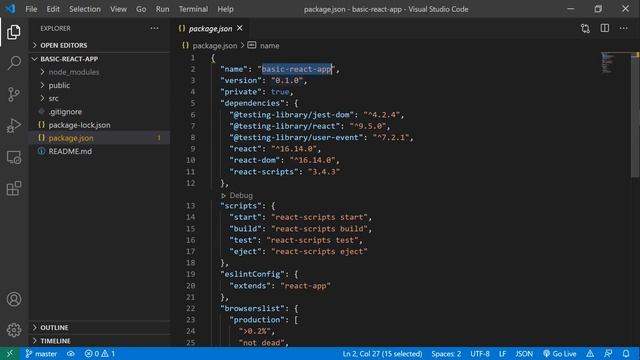
Task: Open README.md in explorer
Action: (x=99, y=151)
